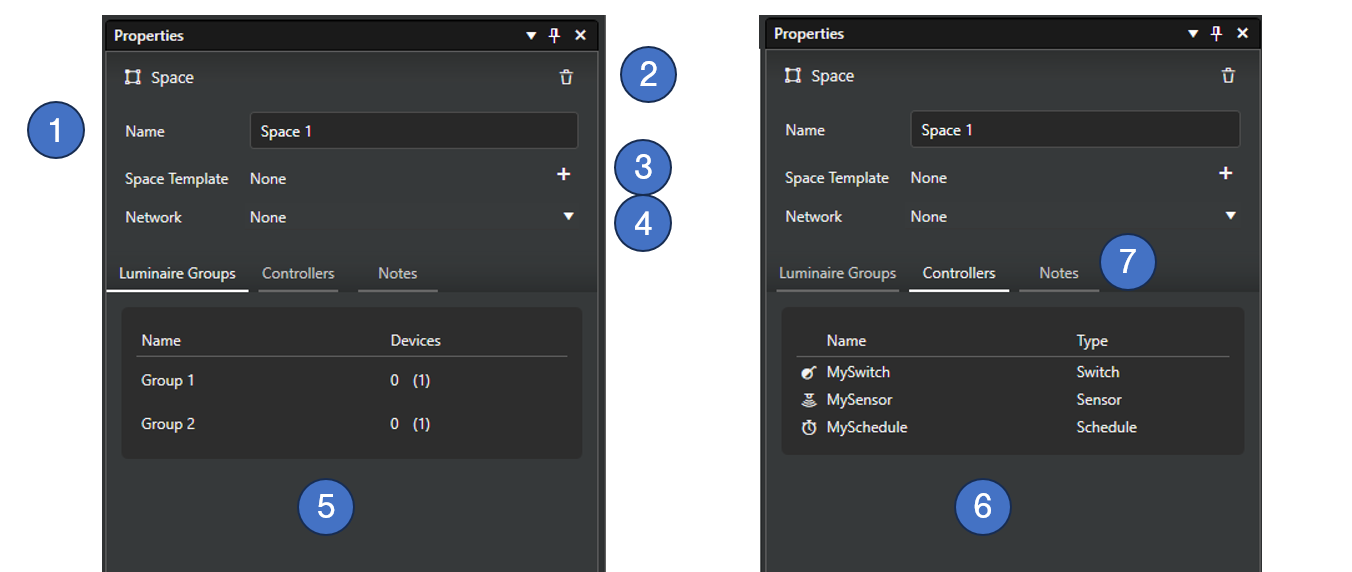Switch to Controllers tab in the left panel
This screenshot has height=572, width=1352.
pos(298,274)
